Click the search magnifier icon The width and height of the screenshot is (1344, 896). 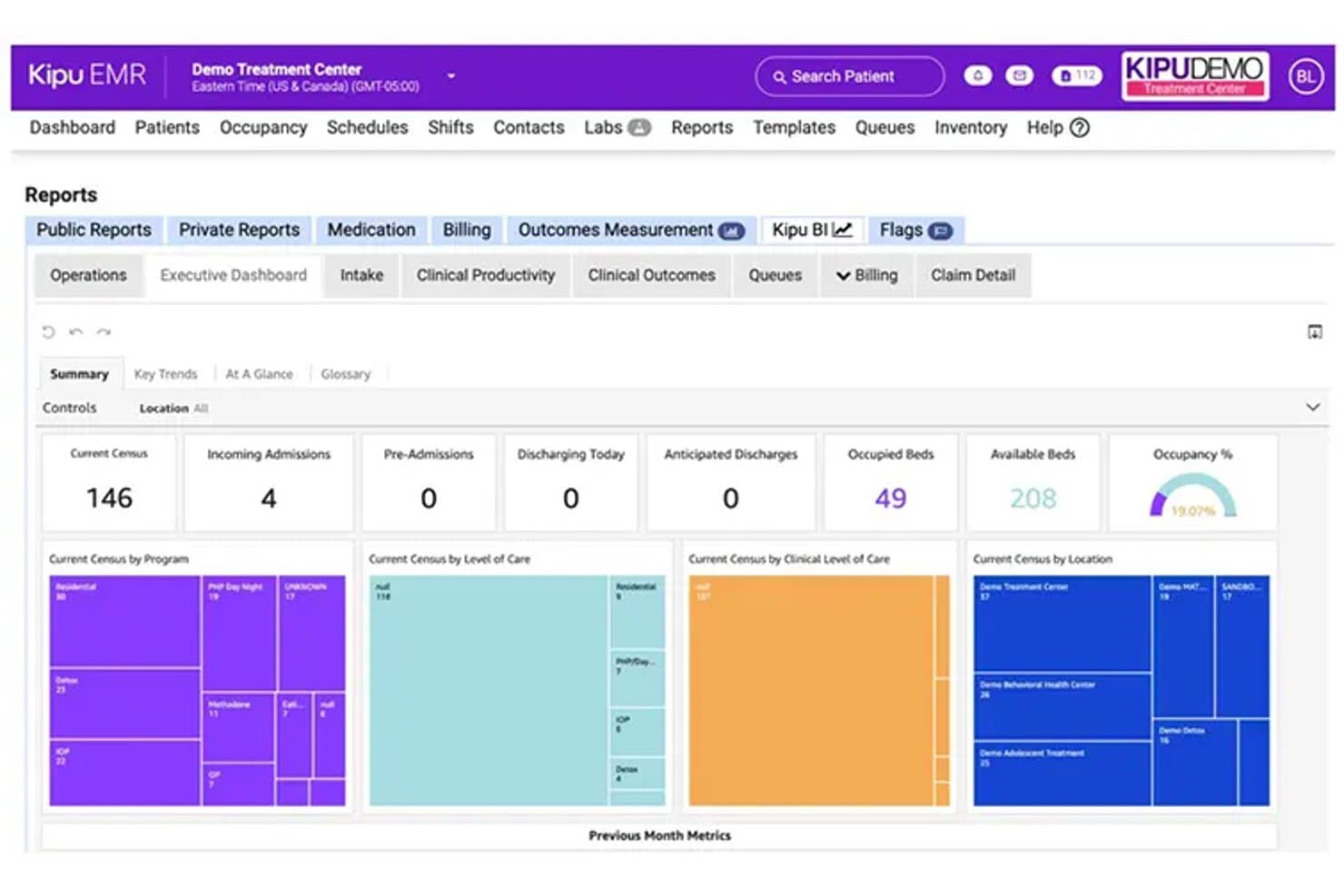point(779,77)
